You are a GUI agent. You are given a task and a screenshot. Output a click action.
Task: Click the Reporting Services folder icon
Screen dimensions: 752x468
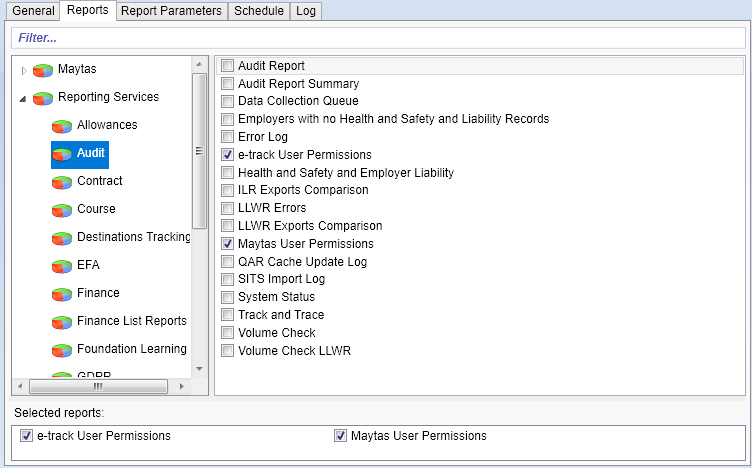pos(43,98)
